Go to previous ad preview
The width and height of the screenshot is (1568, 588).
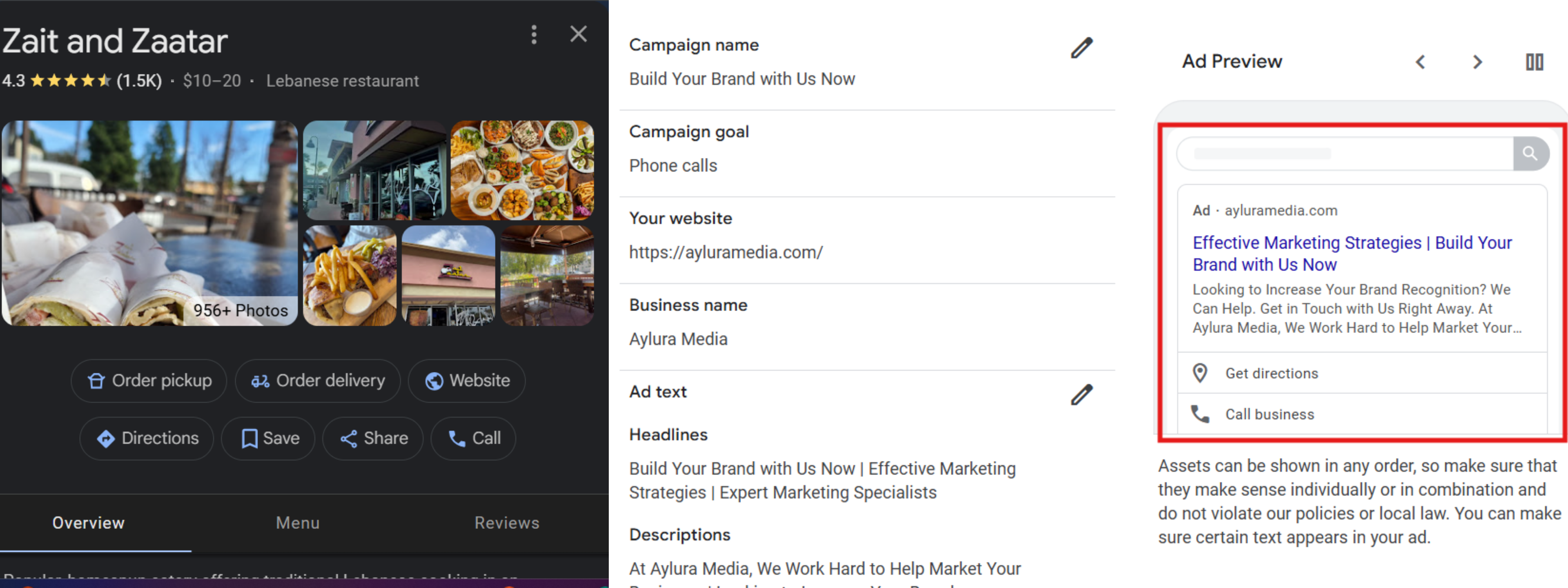[x=1421, y=62]
